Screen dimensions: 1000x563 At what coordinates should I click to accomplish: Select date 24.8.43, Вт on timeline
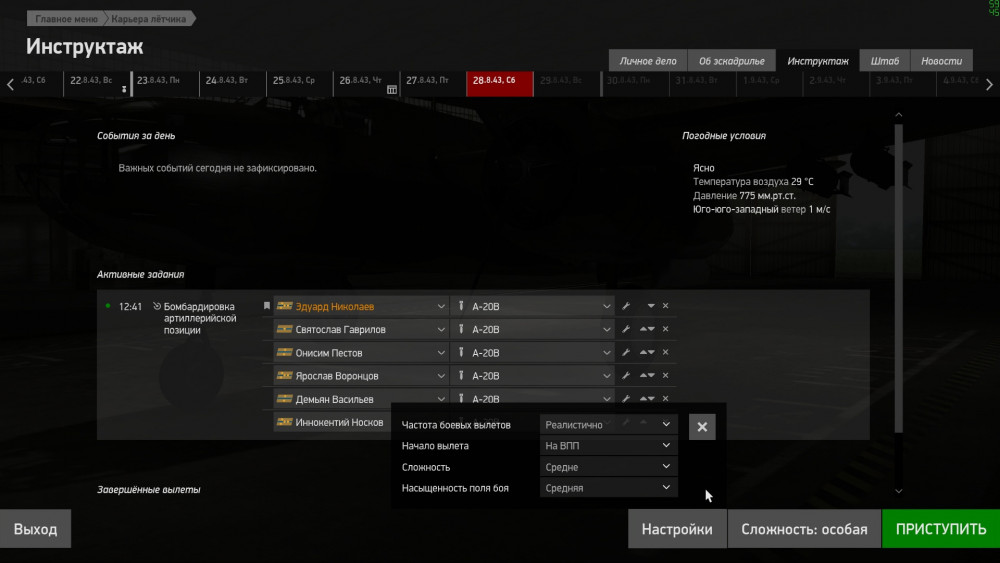click(233, 84)
